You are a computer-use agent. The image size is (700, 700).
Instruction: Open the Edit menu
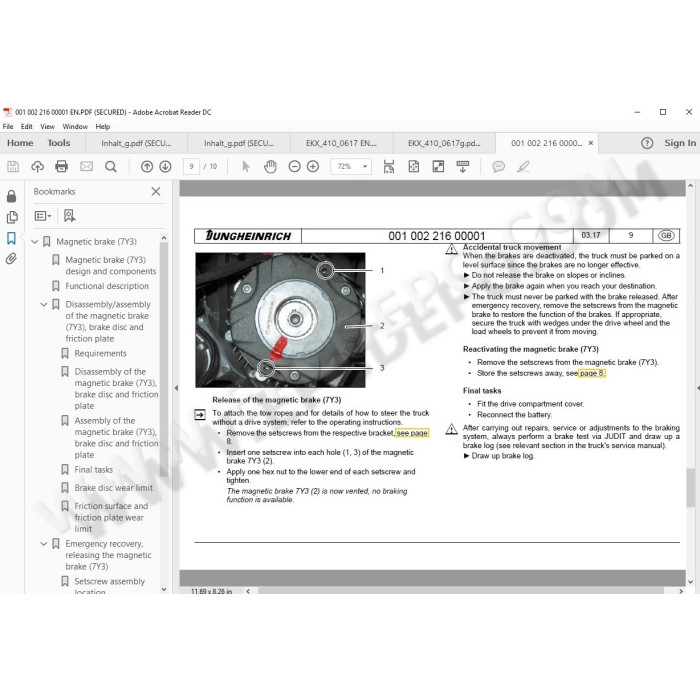tap(27, 127)
